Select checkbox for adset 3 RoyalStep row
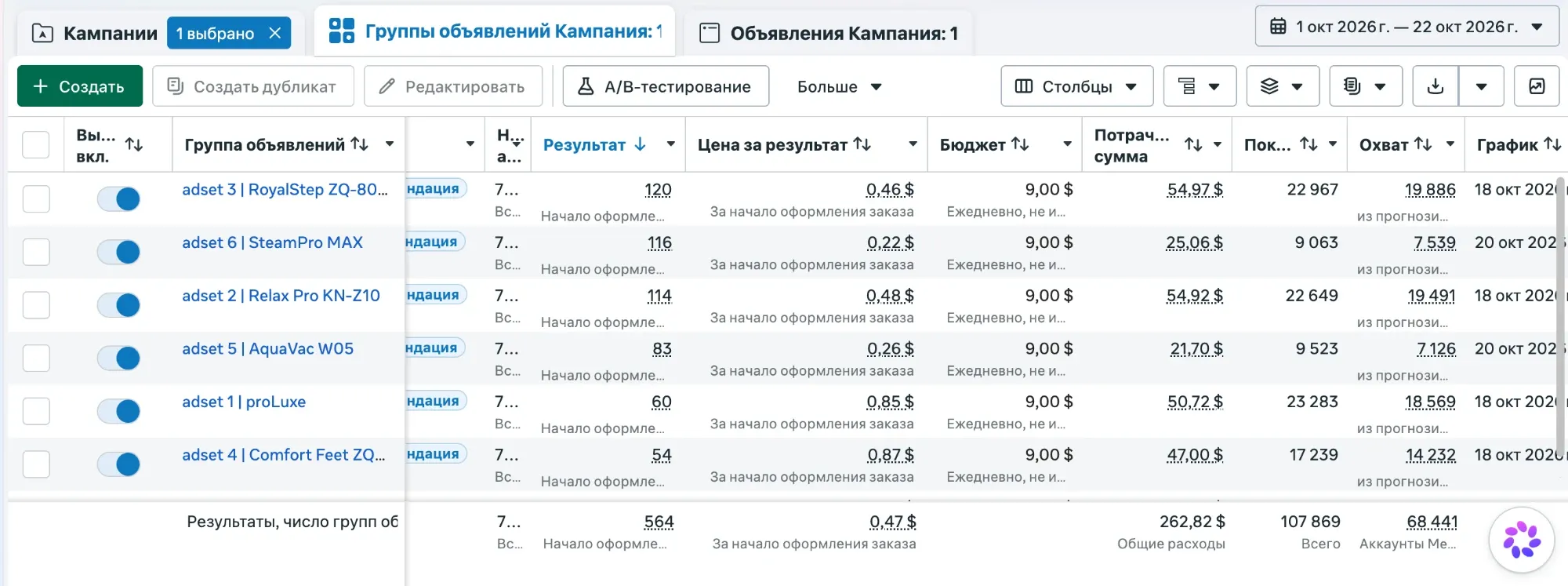 coord(36,198)
